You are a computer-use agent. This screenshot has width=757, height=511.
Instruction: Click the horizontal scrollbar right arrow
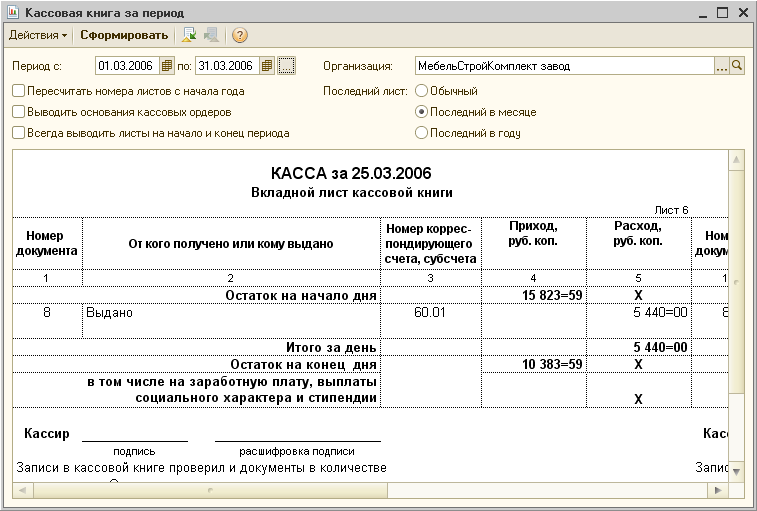point(718,491)
